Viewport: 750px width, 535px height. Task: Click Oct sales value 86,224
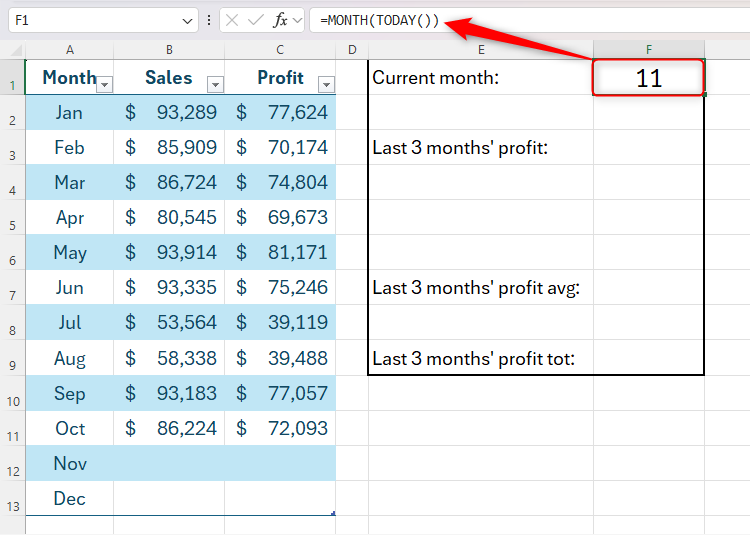pyautogui.click(x=169, y=428)
